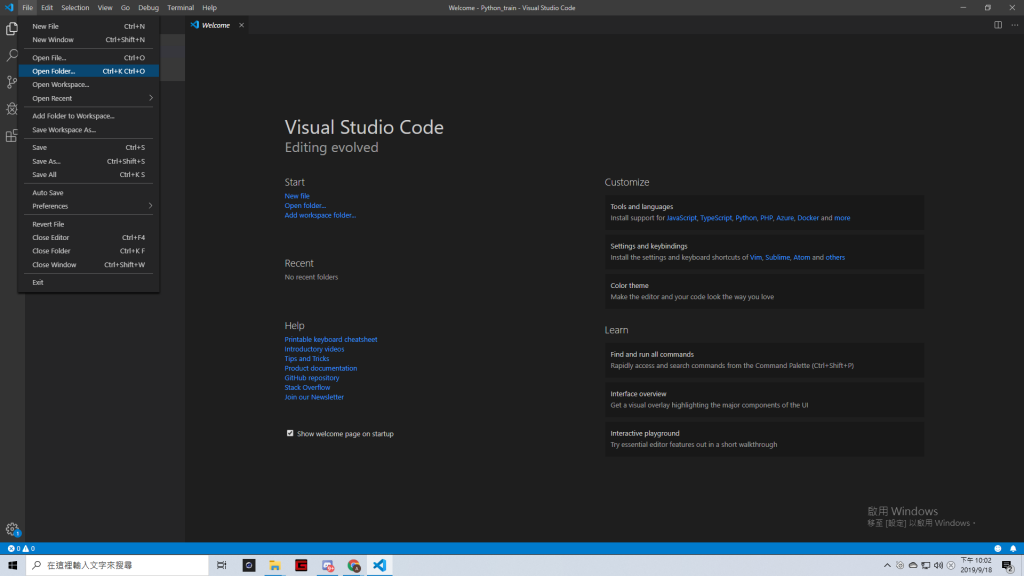Click the Python language support link

(x=746, y=218)
